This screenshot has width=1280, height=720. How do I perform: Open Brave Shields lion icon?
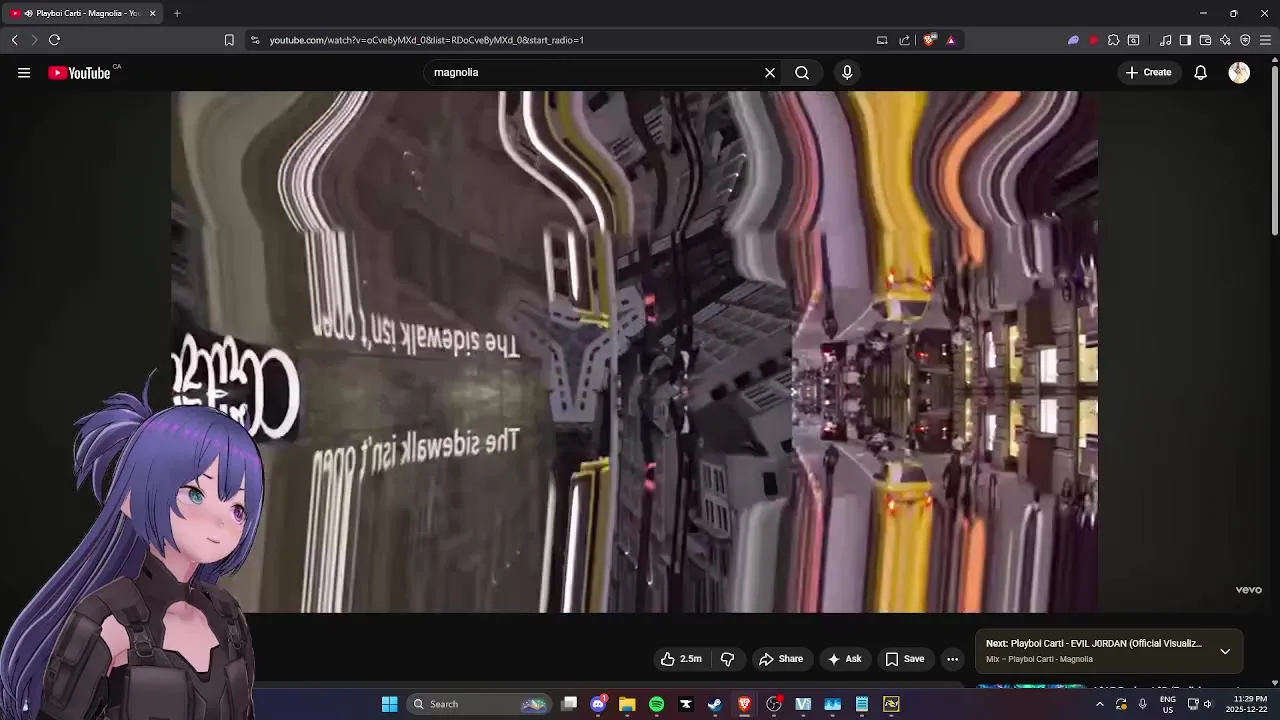[x=930, y=40]
